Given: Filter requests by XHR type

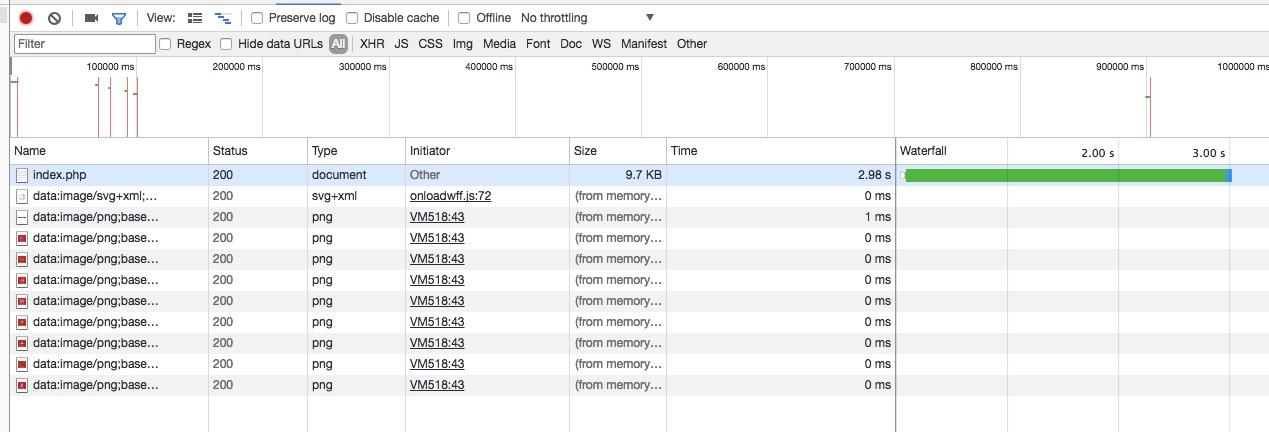Looking at the screenshot, I should click(x=372, y=44).
